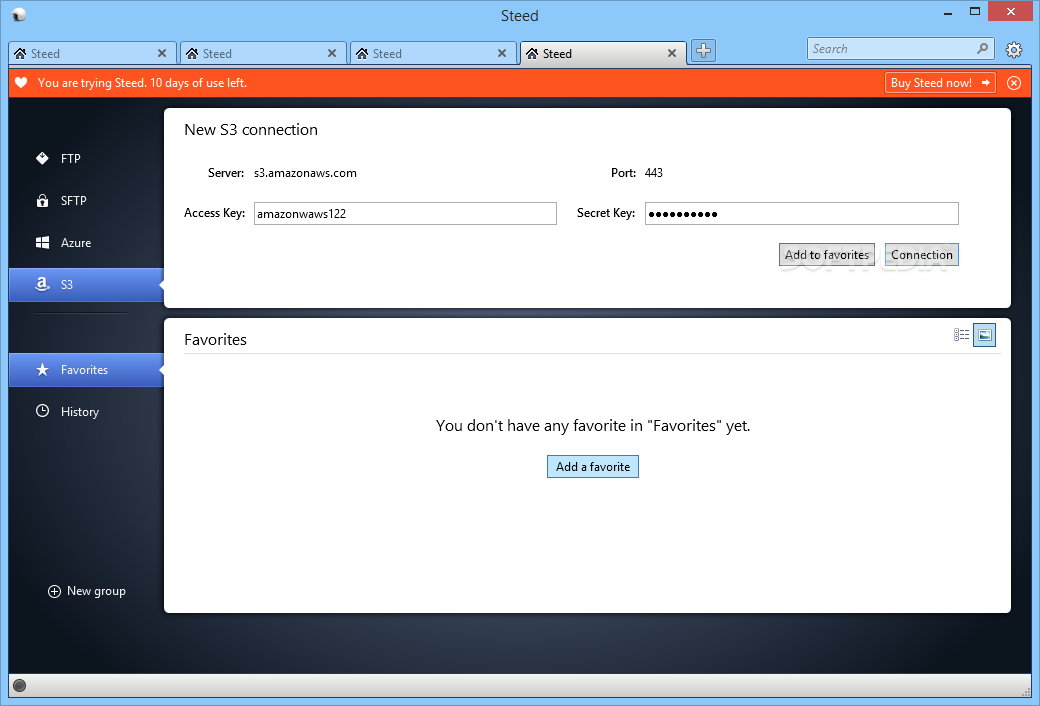
Task: Select Azure connection type in sidebar
Action: 86,243
